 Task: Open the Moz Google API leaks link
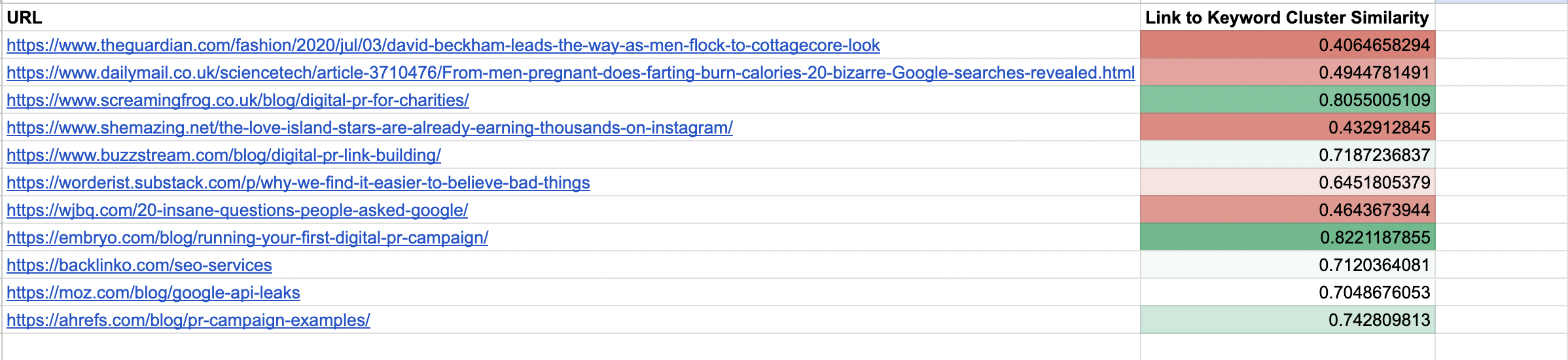153,293
